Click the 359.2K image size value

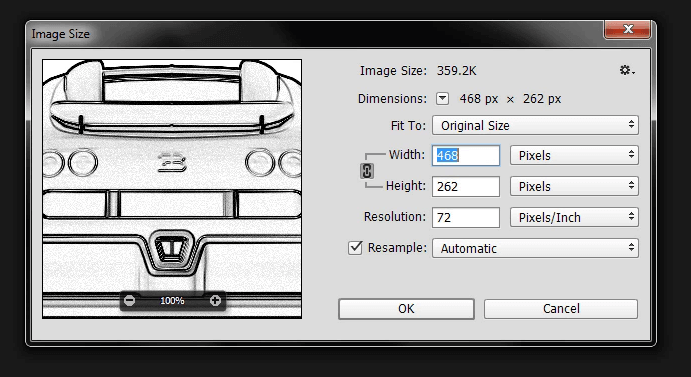457,71
